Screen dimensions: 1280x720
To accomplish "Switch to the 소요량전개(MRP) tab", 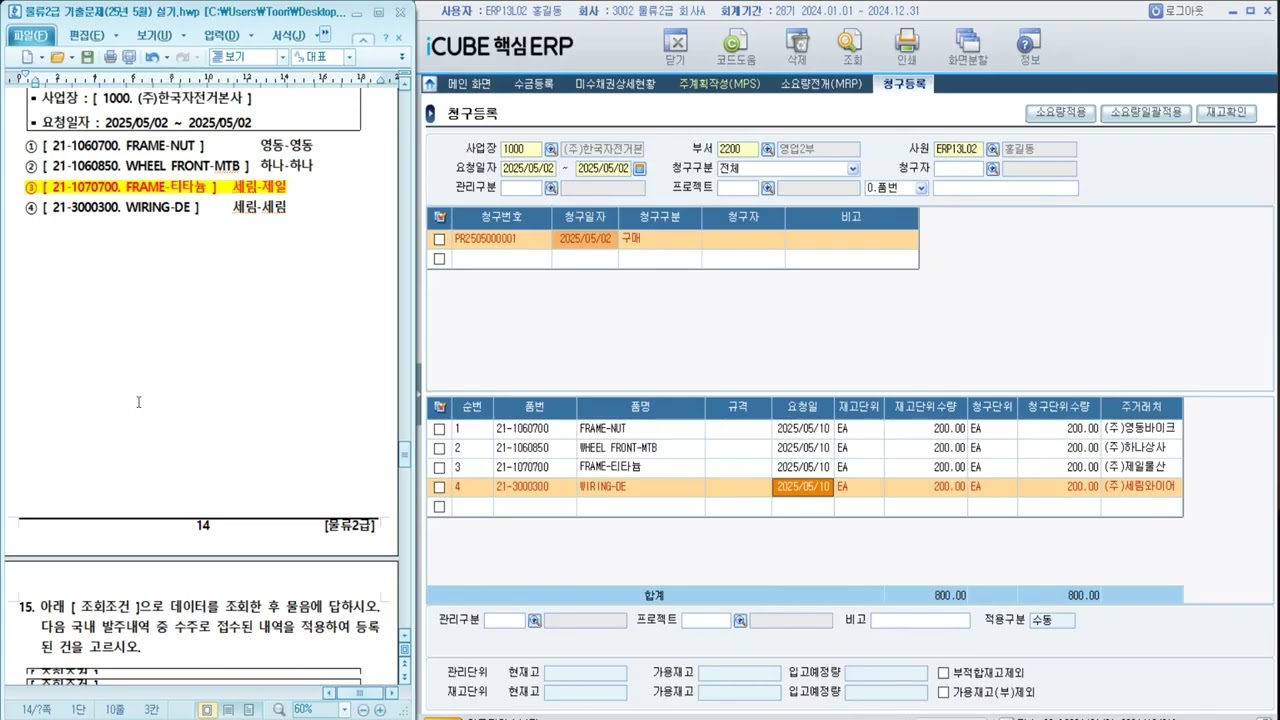I will point(821,84).
